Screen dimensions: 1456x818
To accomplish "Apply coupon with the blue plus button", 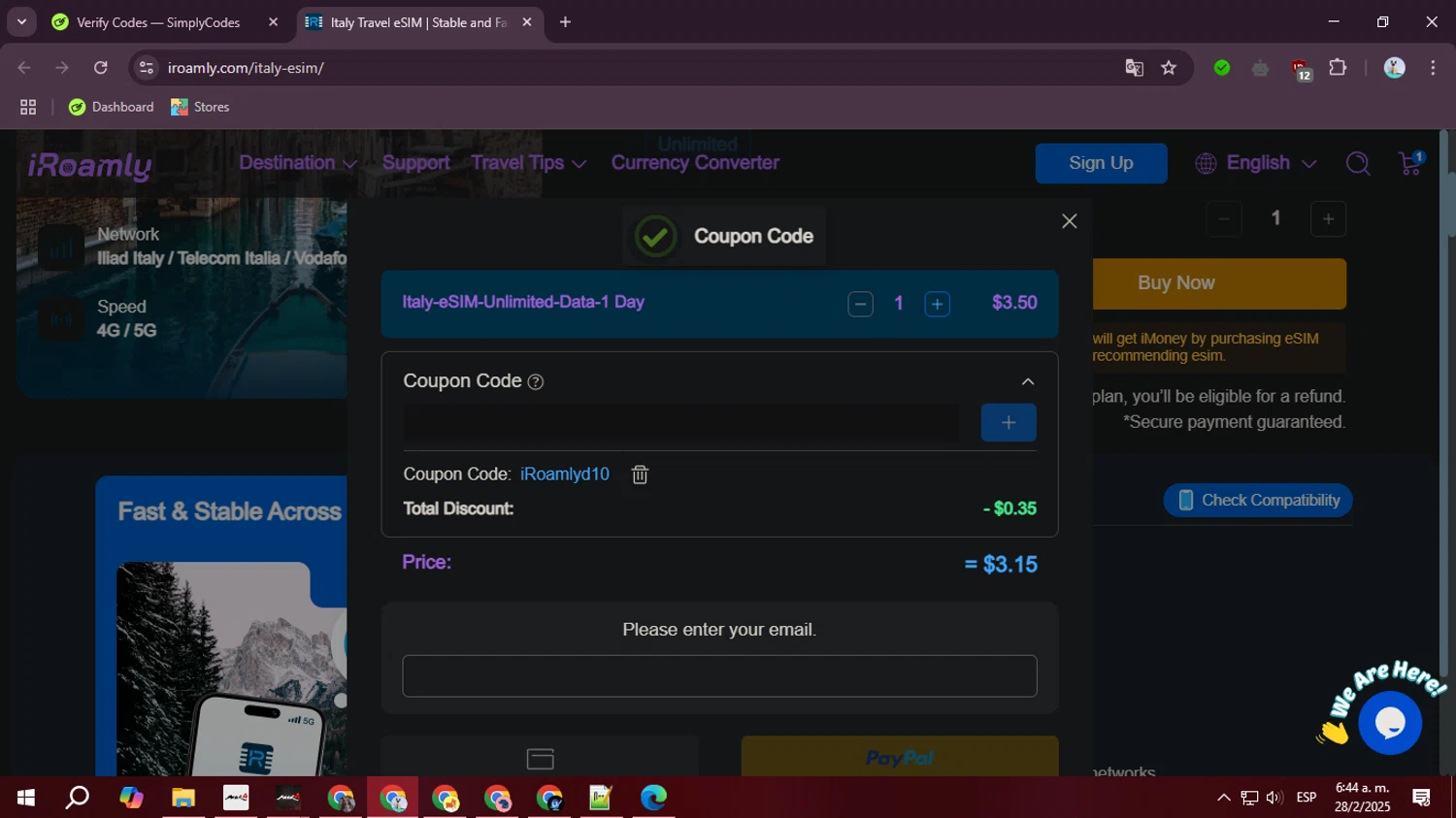I will click(x=1009, y=423).
